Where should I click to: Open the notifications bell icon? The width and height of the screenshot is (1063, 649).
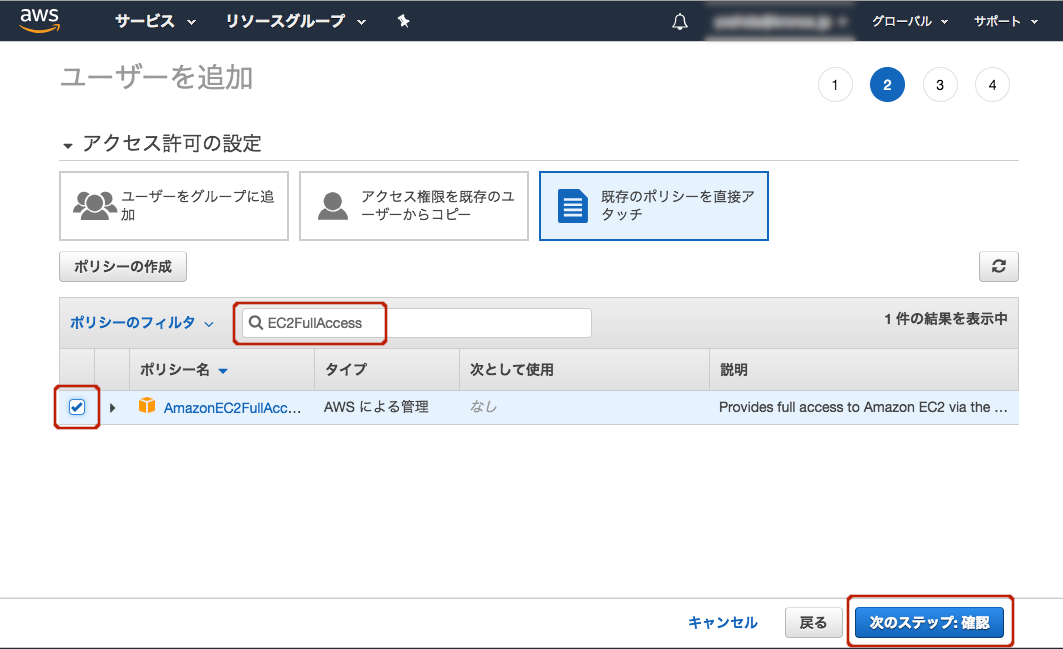[x=680, y=22]
